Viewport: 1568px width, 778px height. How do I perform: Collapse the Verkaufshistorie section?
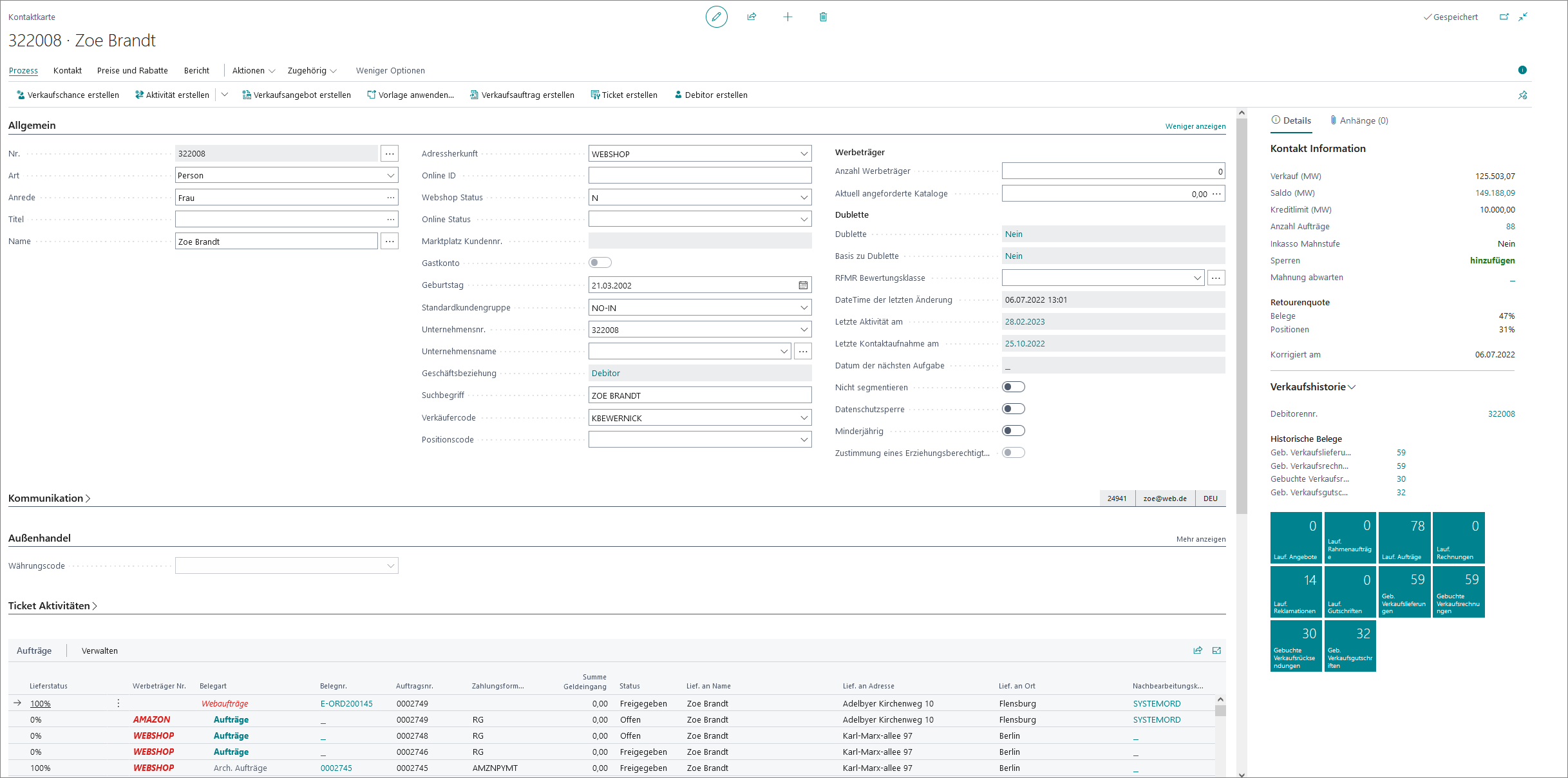(1313, 387)
